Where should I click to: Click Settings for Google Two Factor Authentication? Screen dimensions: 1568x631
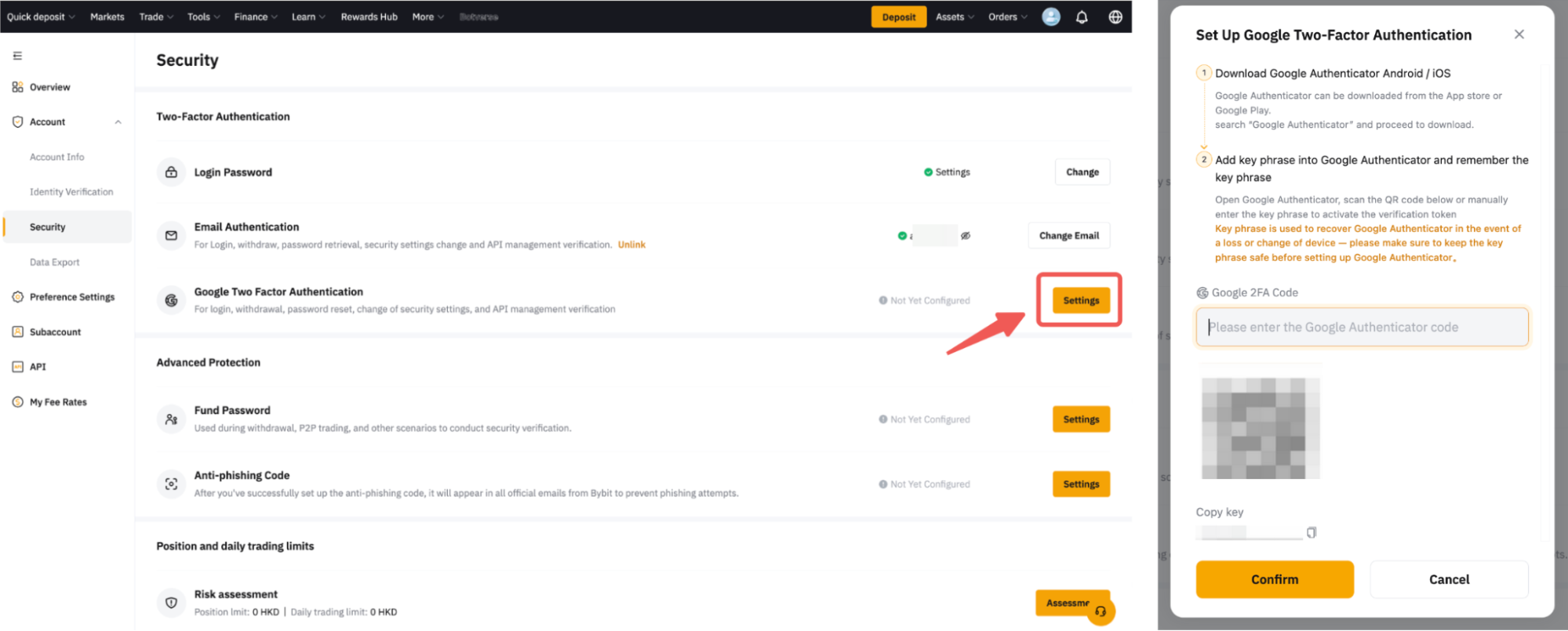click(x=1081, y=300)
